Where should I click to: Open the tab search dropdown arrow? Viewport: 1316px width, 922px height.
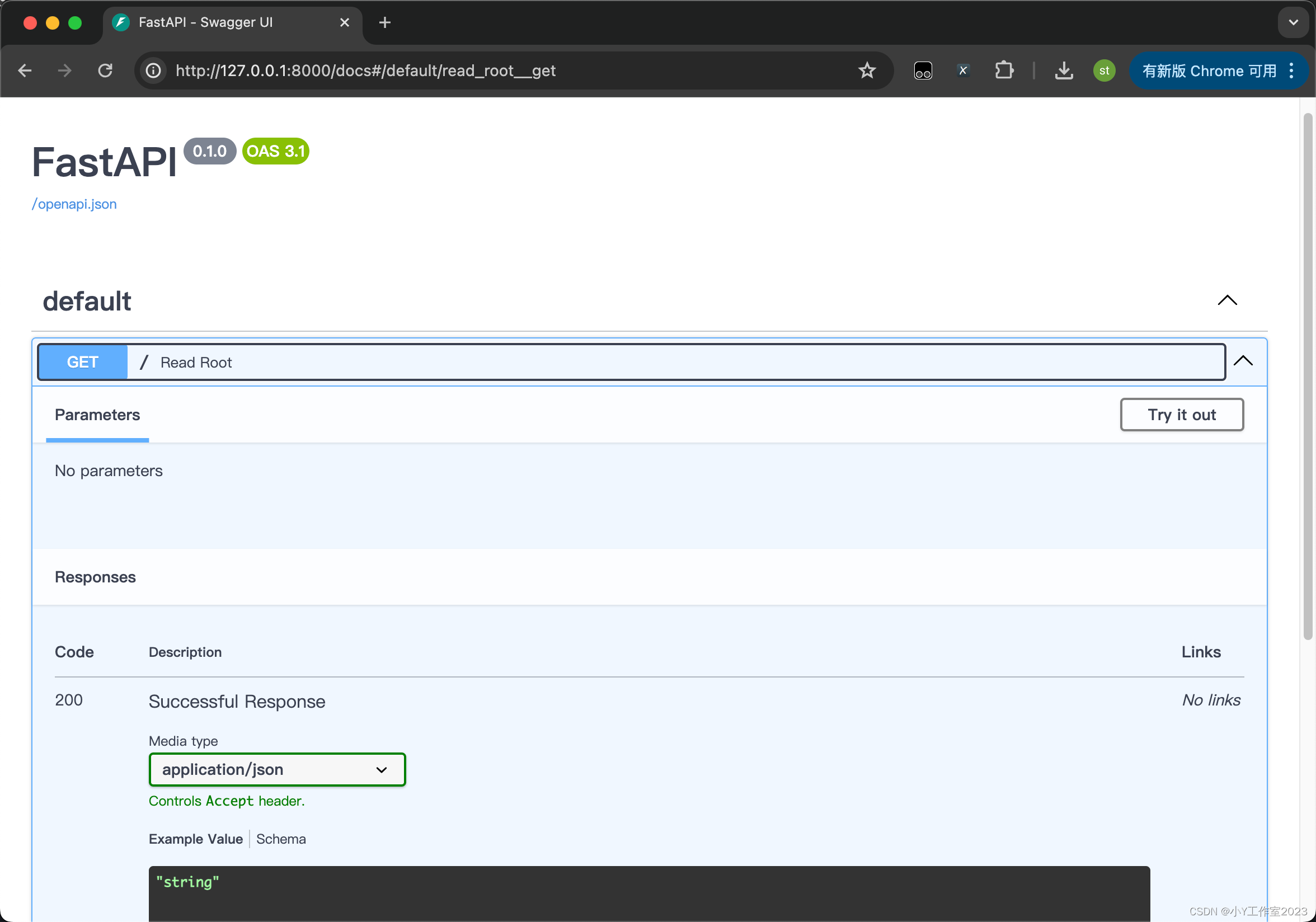[1293, 22]
